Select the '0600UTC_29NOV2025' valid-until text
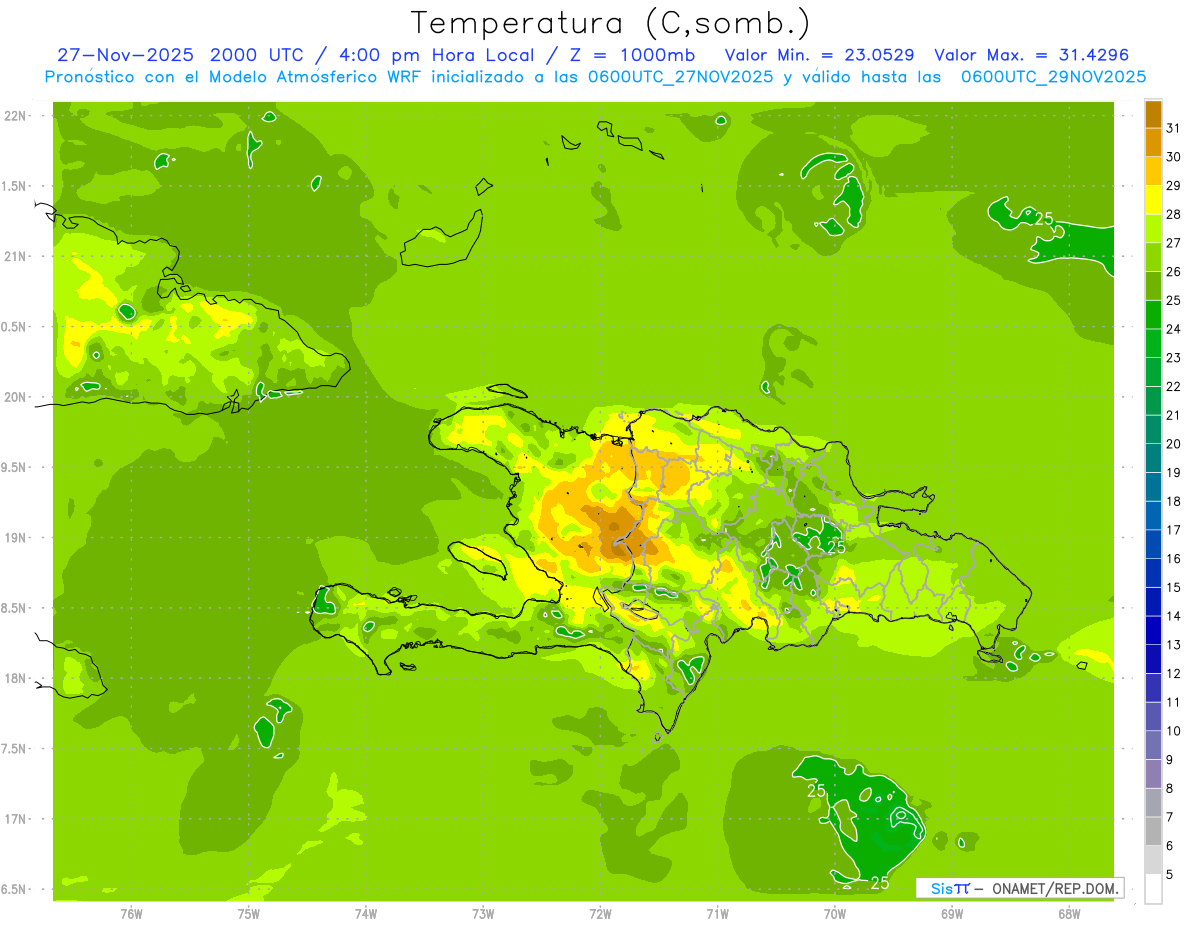This screenshot has width=1200, height=927. (x=1053, y=77)
